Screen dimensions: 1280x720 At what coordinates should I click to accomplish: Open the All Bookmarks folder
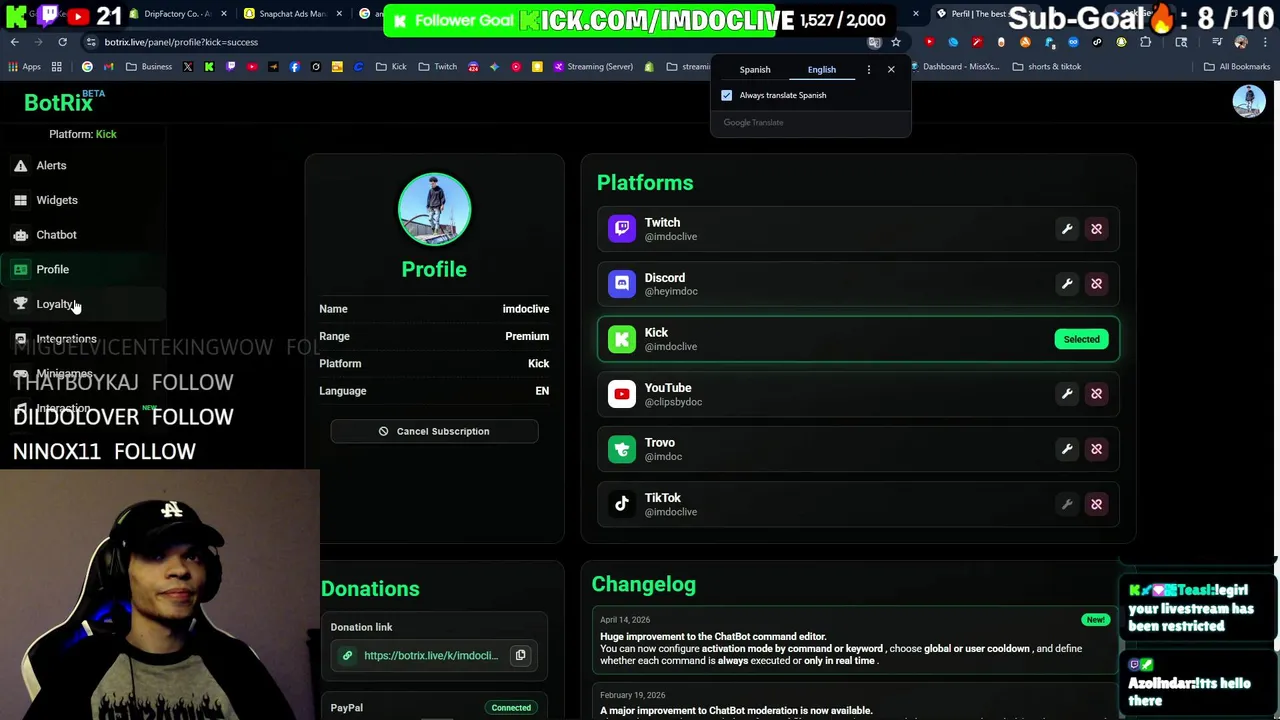coord(1237,67)
